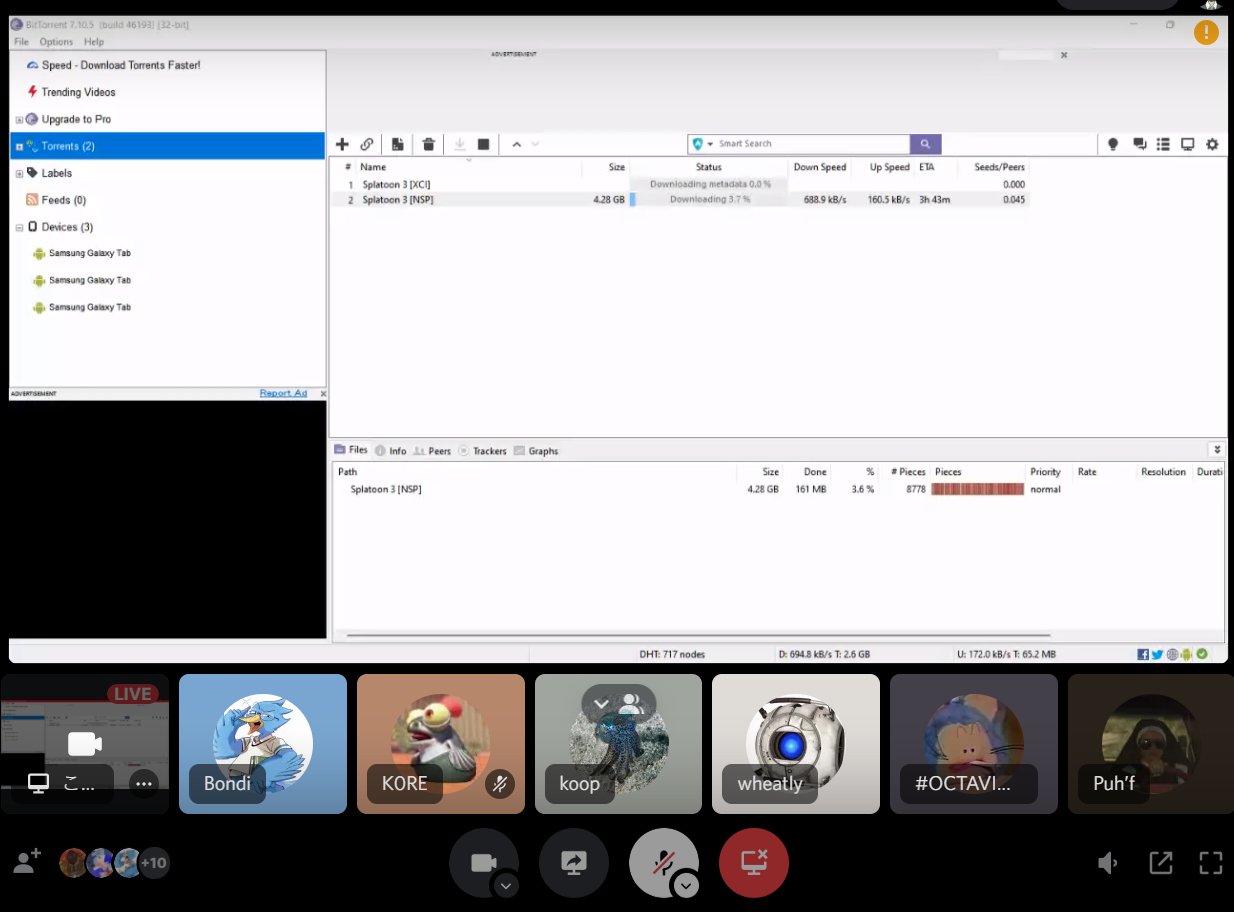The width and height of the screenshot is (1234, 912).
Task: Click the three-dot options on LIVE stream tile
Action: click(144, 783)
